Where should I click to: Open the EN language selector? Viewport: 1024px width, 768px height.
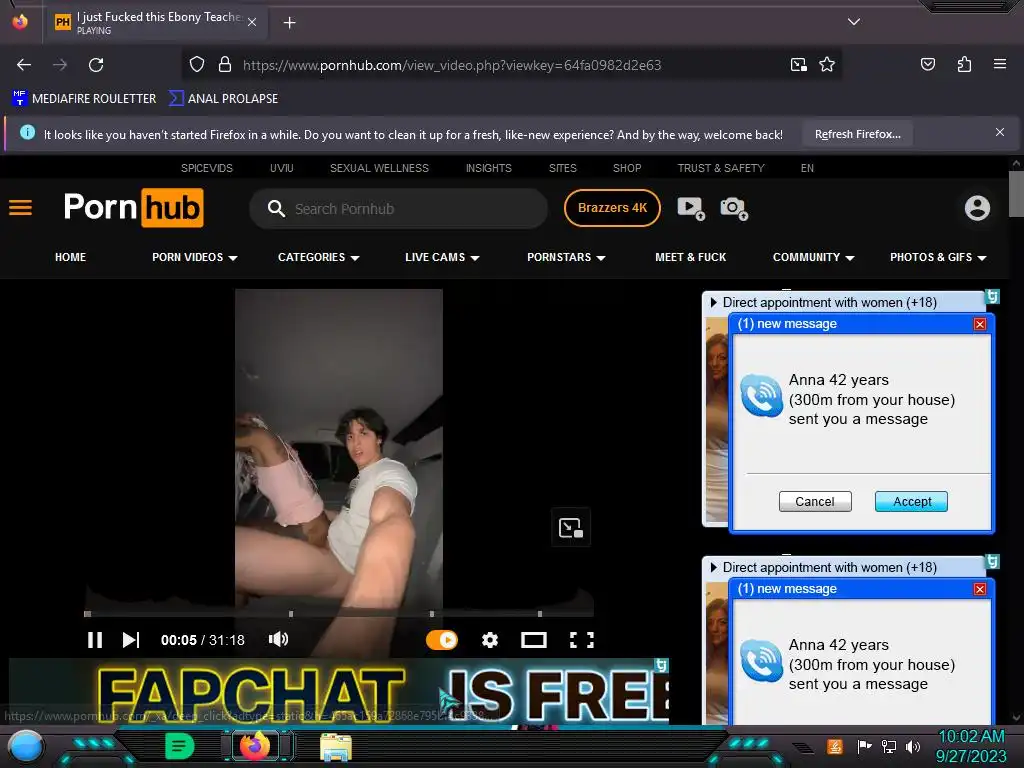(807, 168)
